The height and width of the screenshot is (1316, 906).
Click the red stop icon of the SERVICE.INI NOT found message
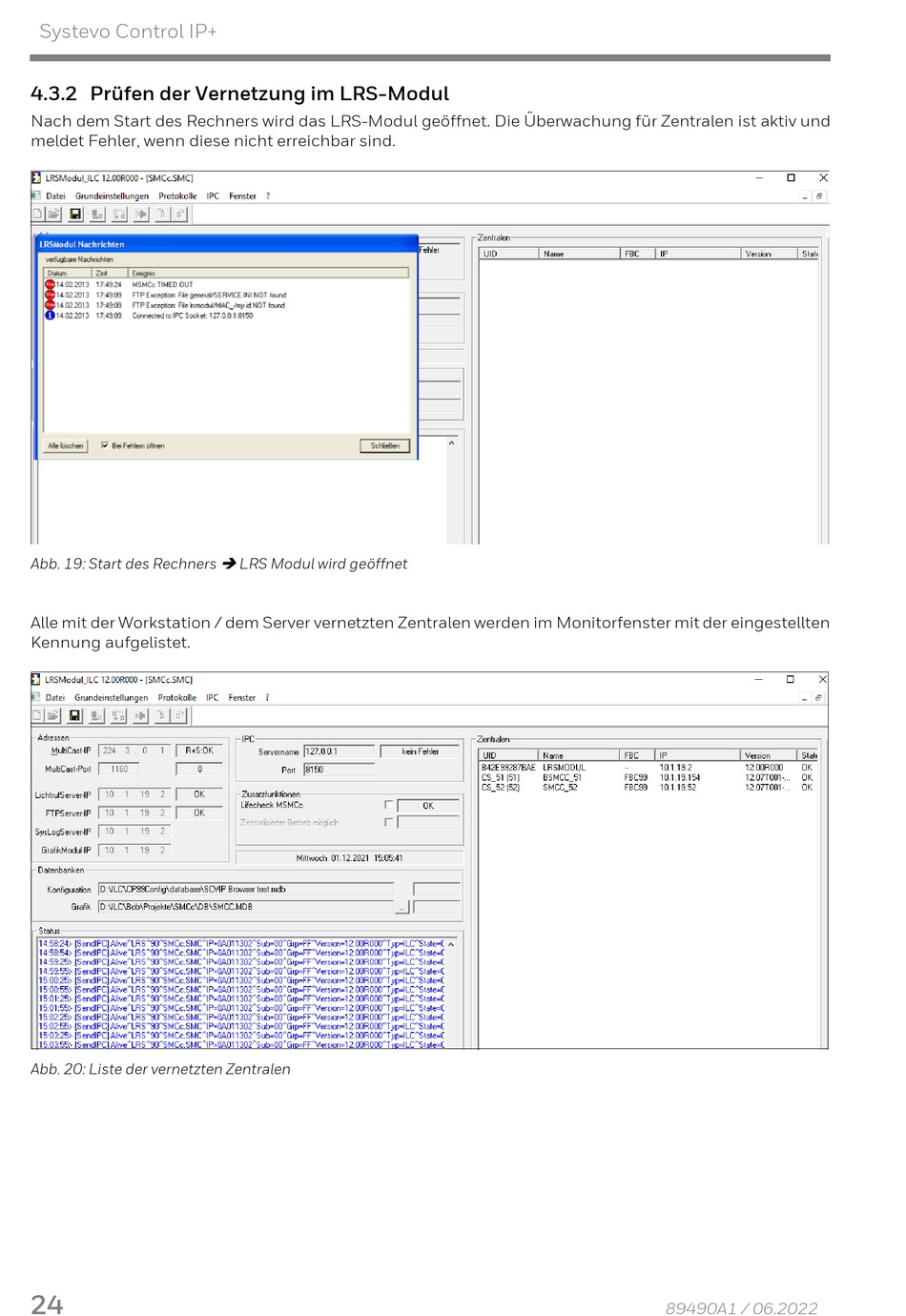(50, 295)
